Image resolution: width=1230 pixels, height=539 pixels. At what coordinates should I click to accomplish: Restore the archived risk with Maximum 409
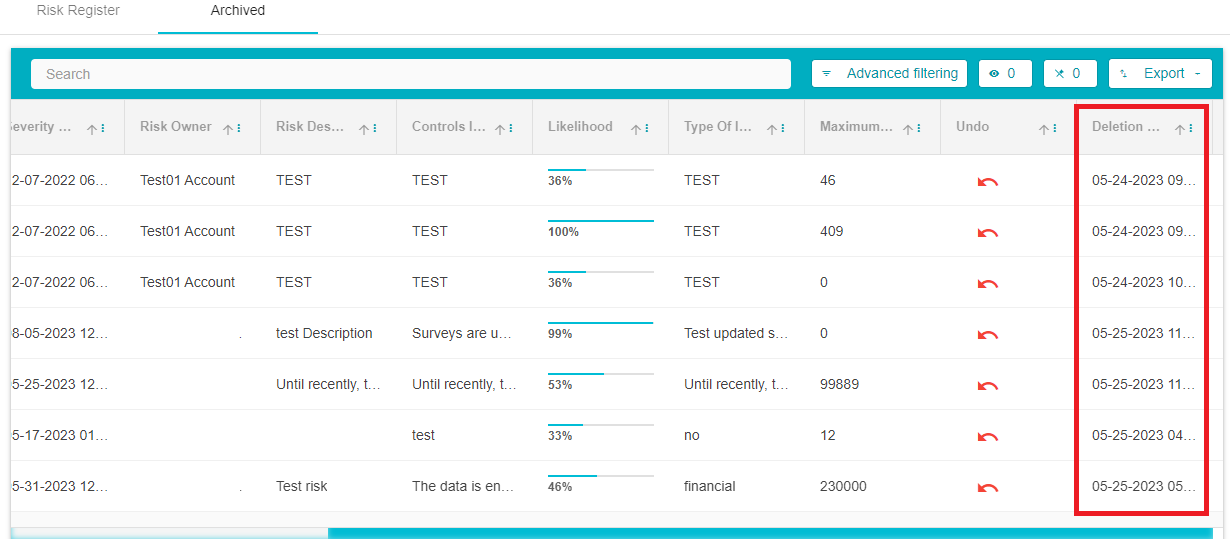pos(987,232)
